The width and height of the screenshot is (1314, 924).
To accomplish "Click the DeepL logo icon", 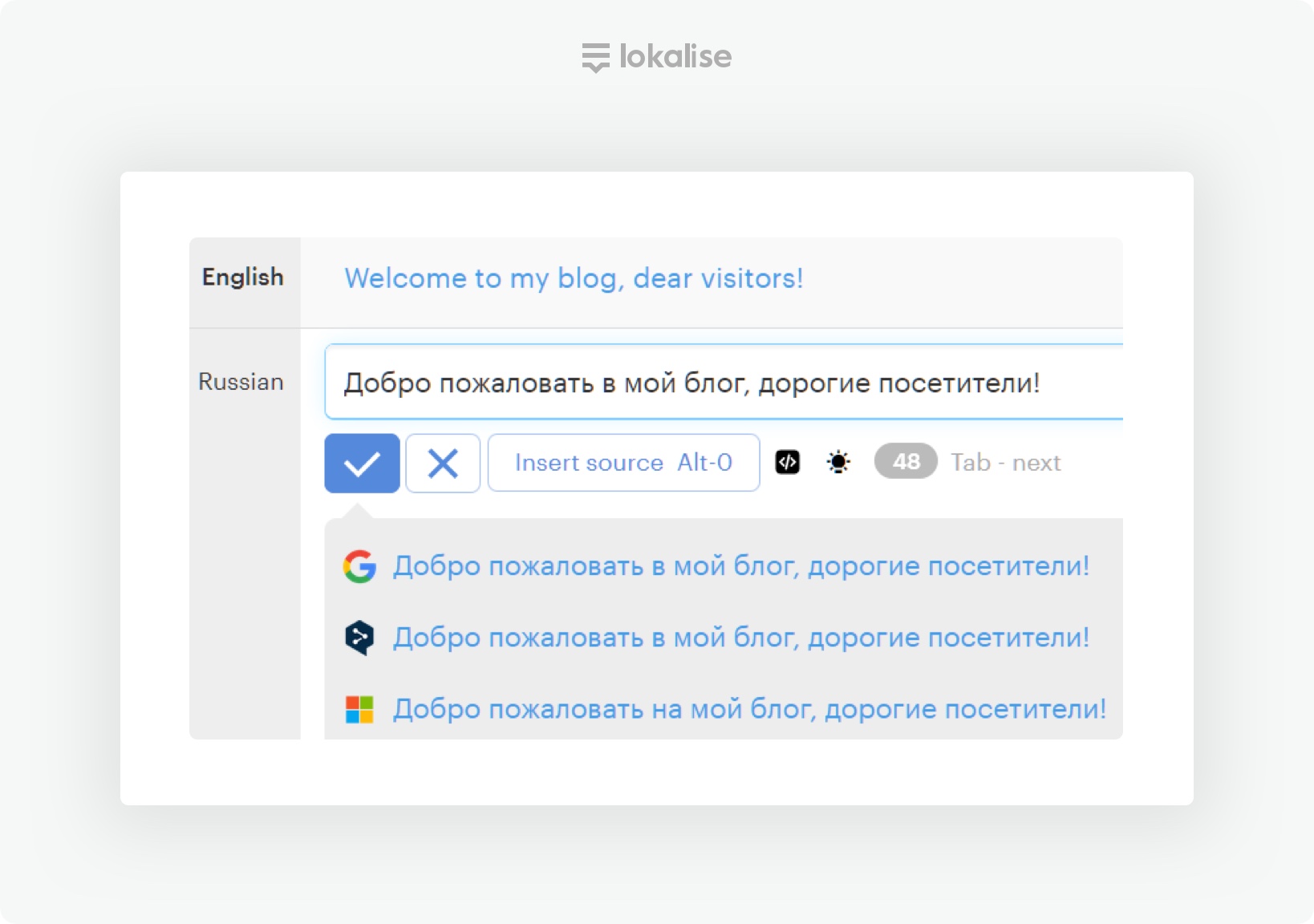I will (x=359, y=638).
